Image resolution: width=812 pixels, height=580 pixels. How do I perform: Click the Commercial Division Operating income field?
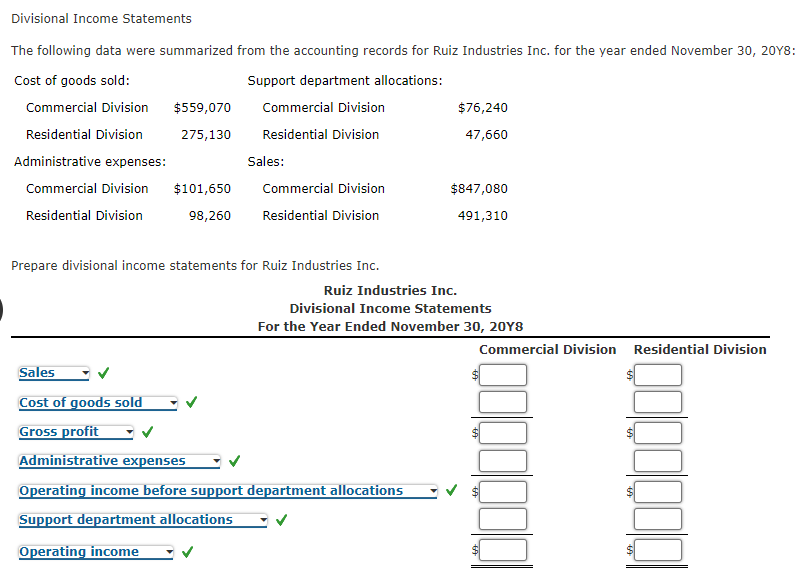pos(503,550)
